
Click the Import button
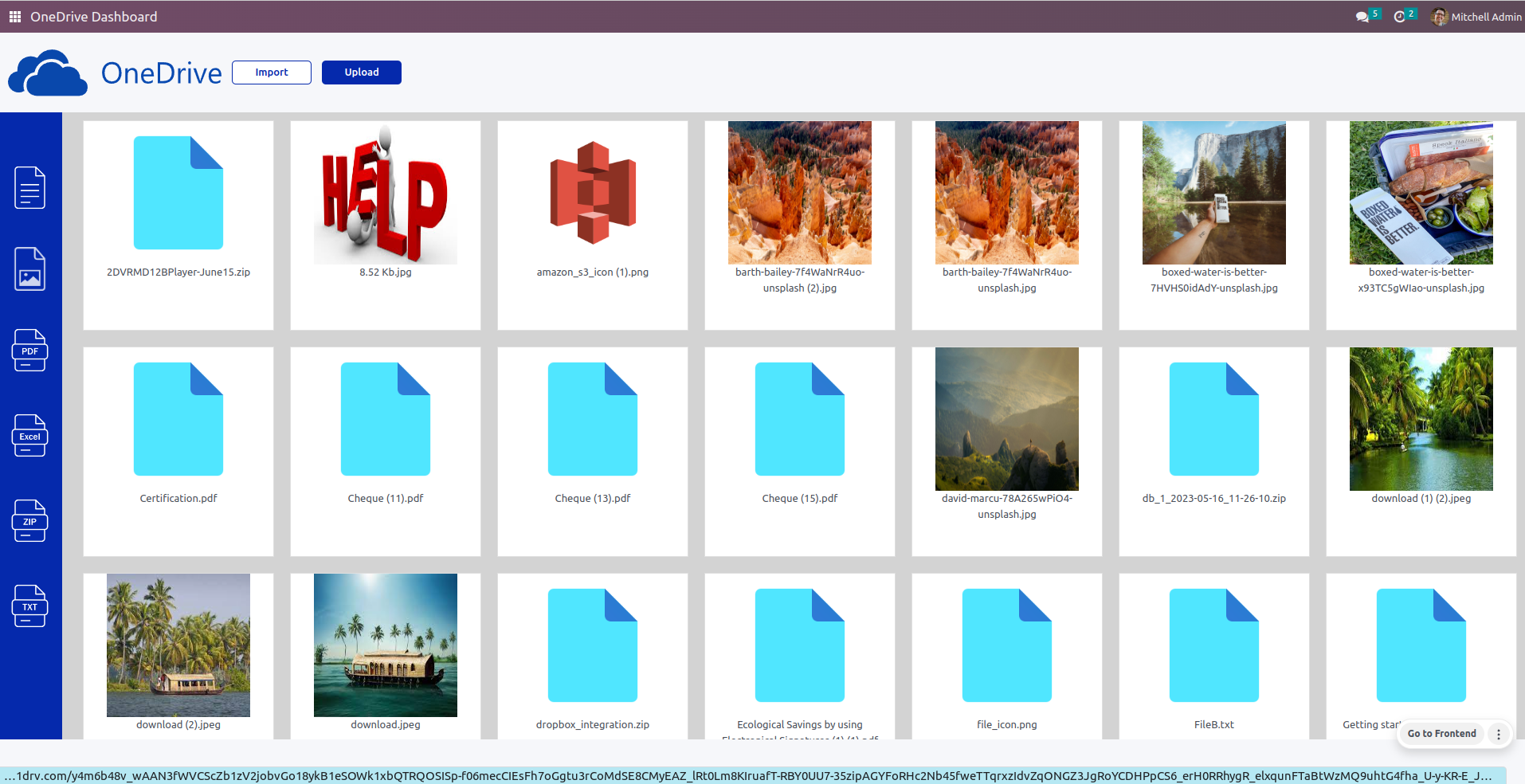pos(272,73)
